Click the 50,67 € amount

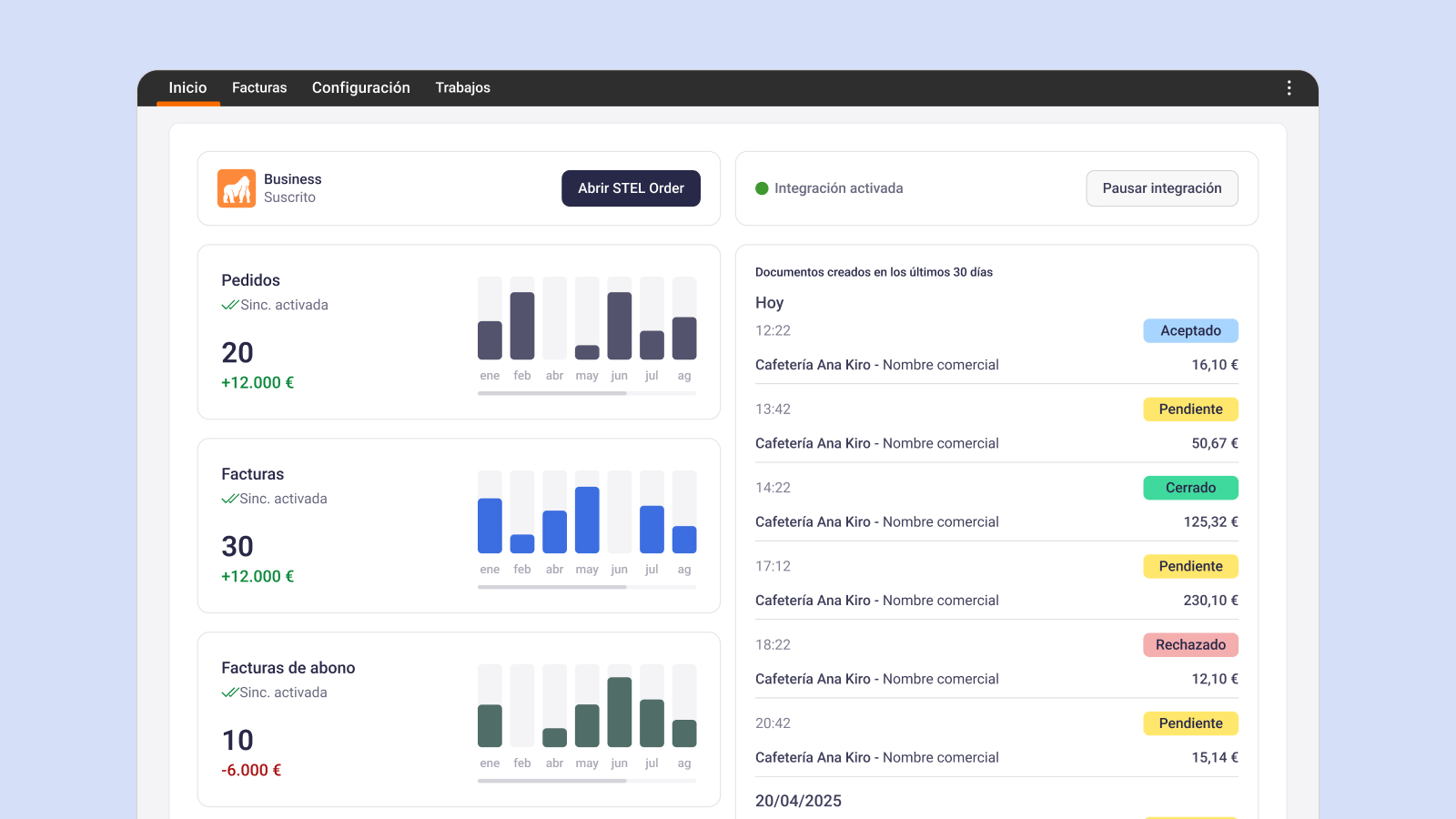point(1215,443)
